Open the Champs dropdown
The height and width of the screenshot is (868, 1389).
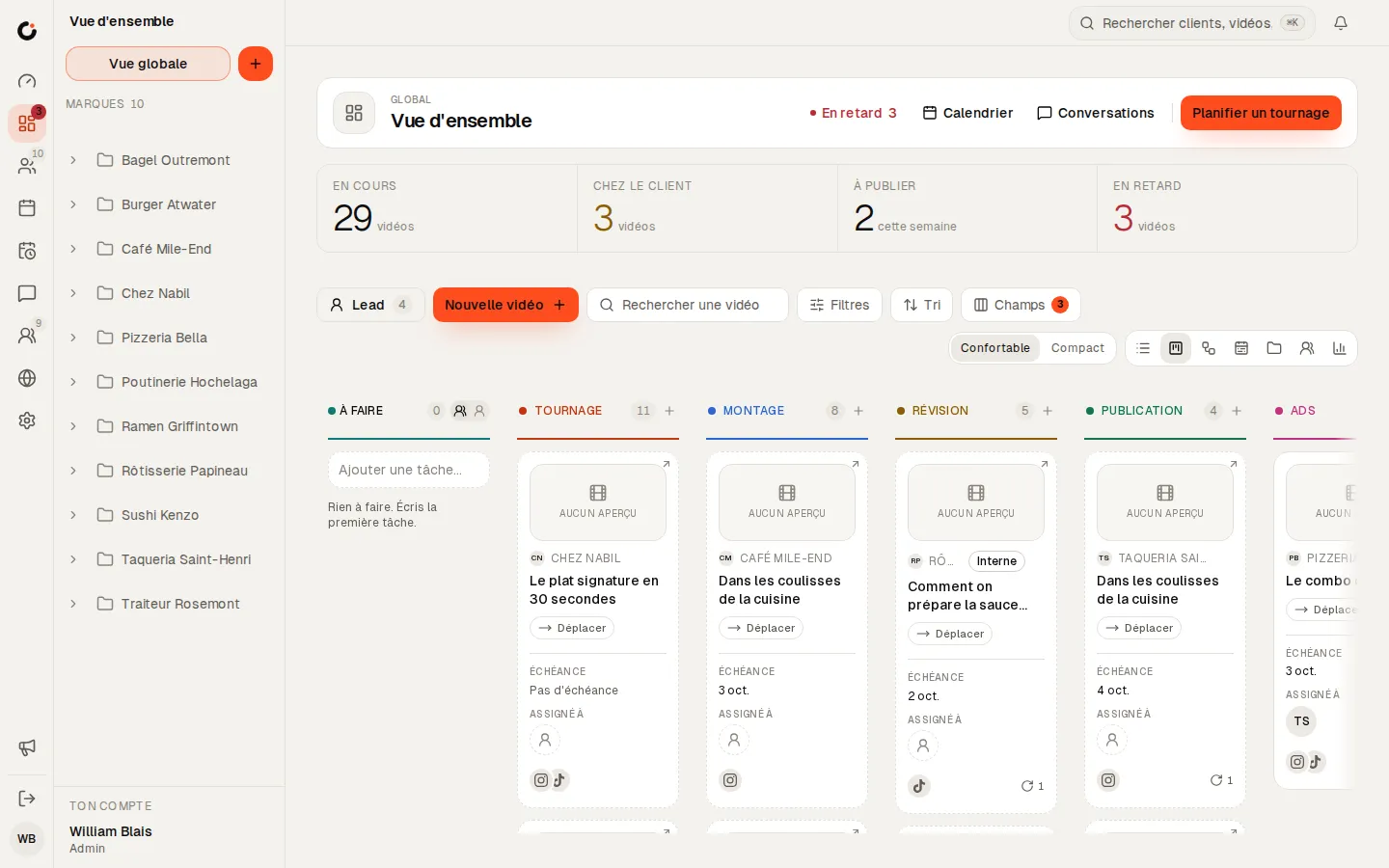pyautogui.click(x=1021, y=305)
